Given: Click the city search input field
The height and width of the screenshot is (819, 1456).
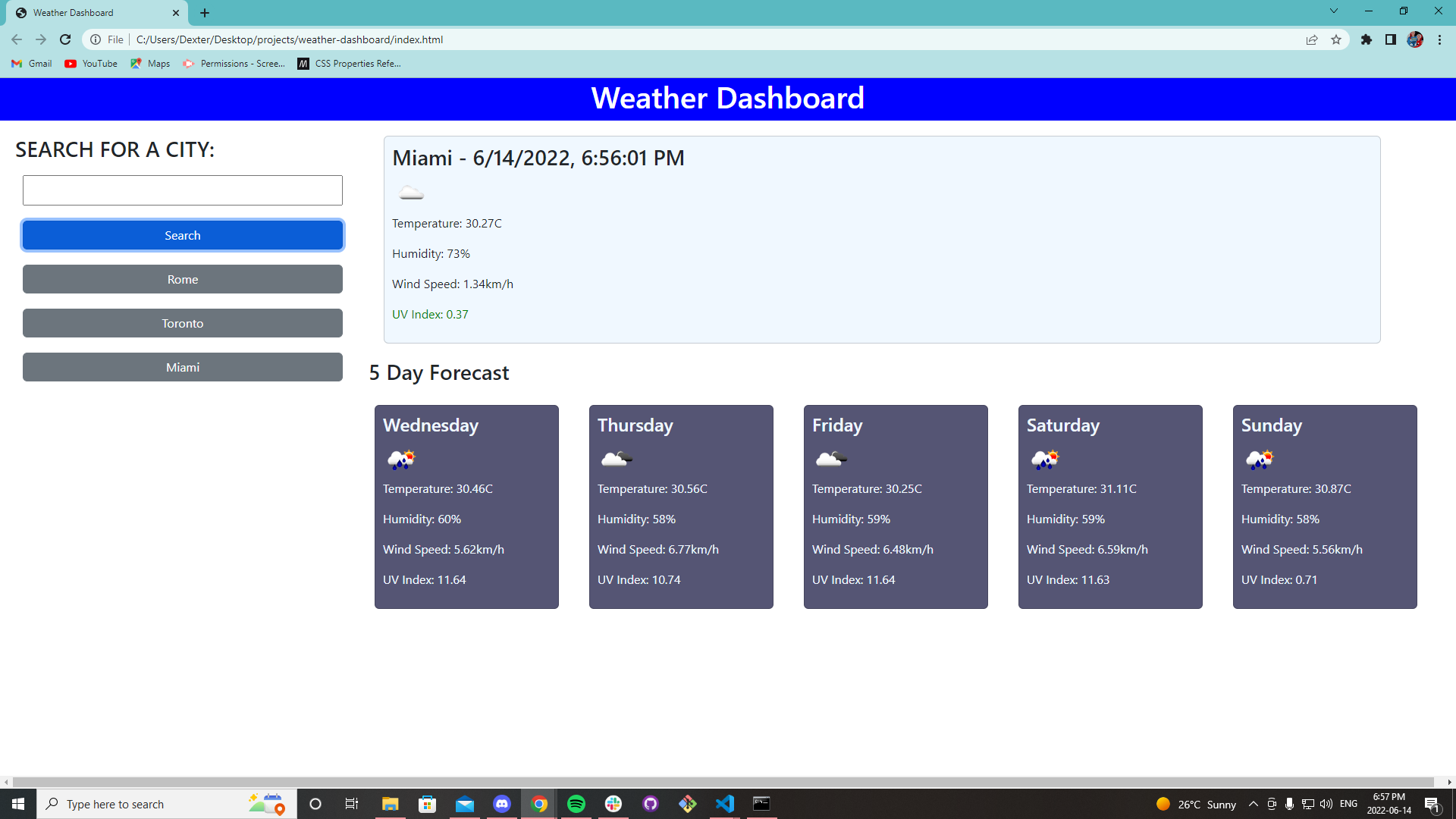Looking at the screenshot, I should coord(182,190).
